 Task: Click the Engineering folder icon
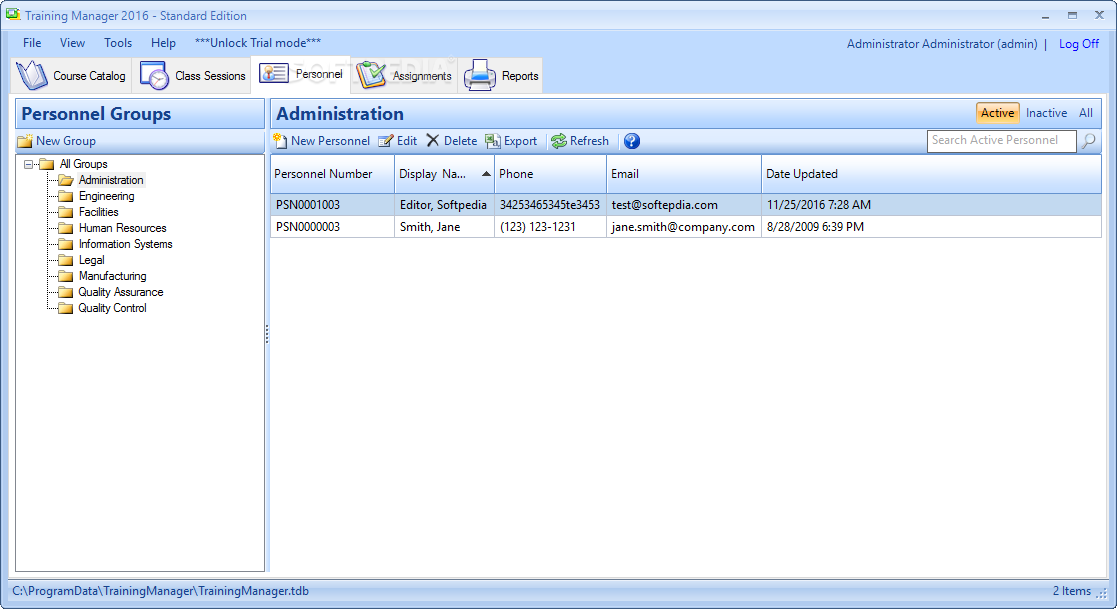click(x=66, y=196)
